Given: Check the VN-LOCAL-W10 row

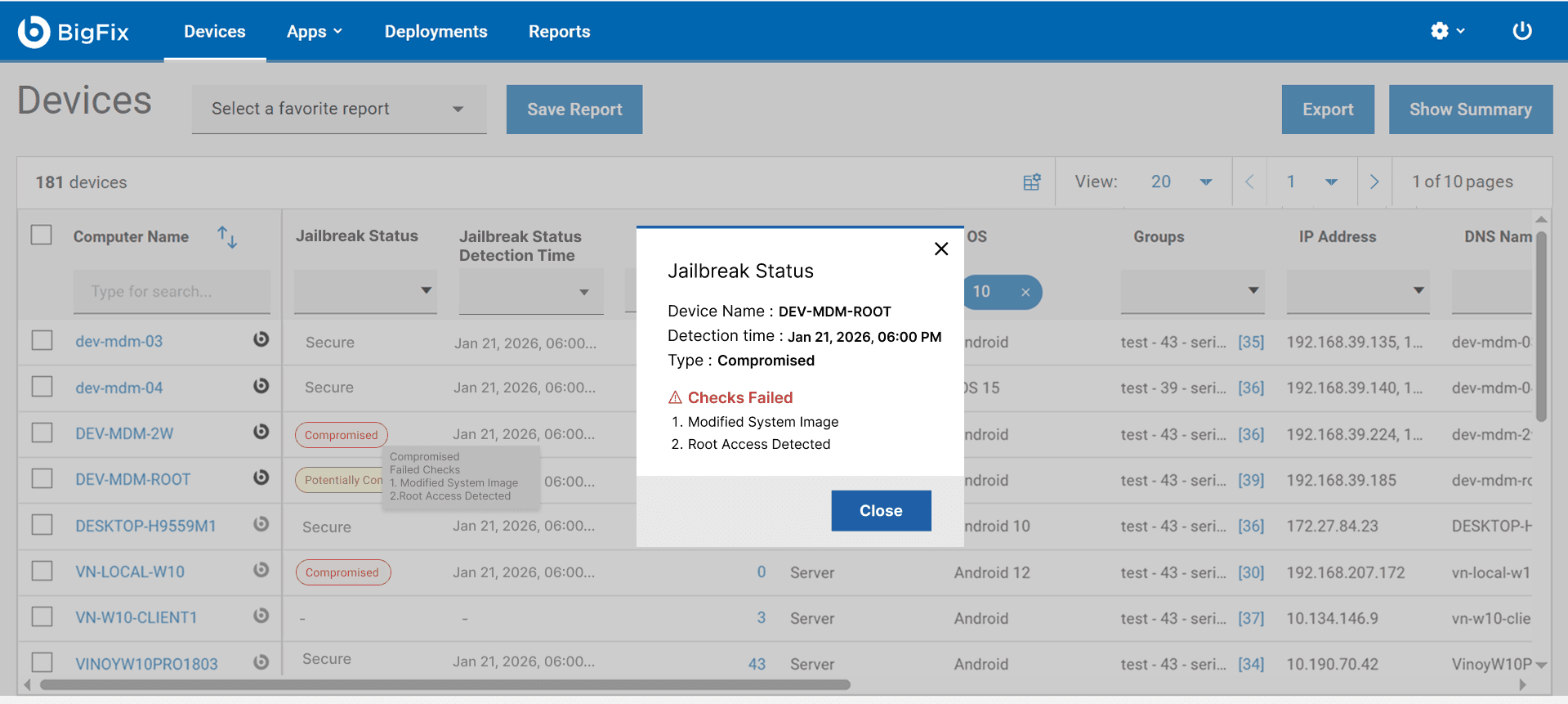Looking at the screenshot, I should [x=42, y=571].
